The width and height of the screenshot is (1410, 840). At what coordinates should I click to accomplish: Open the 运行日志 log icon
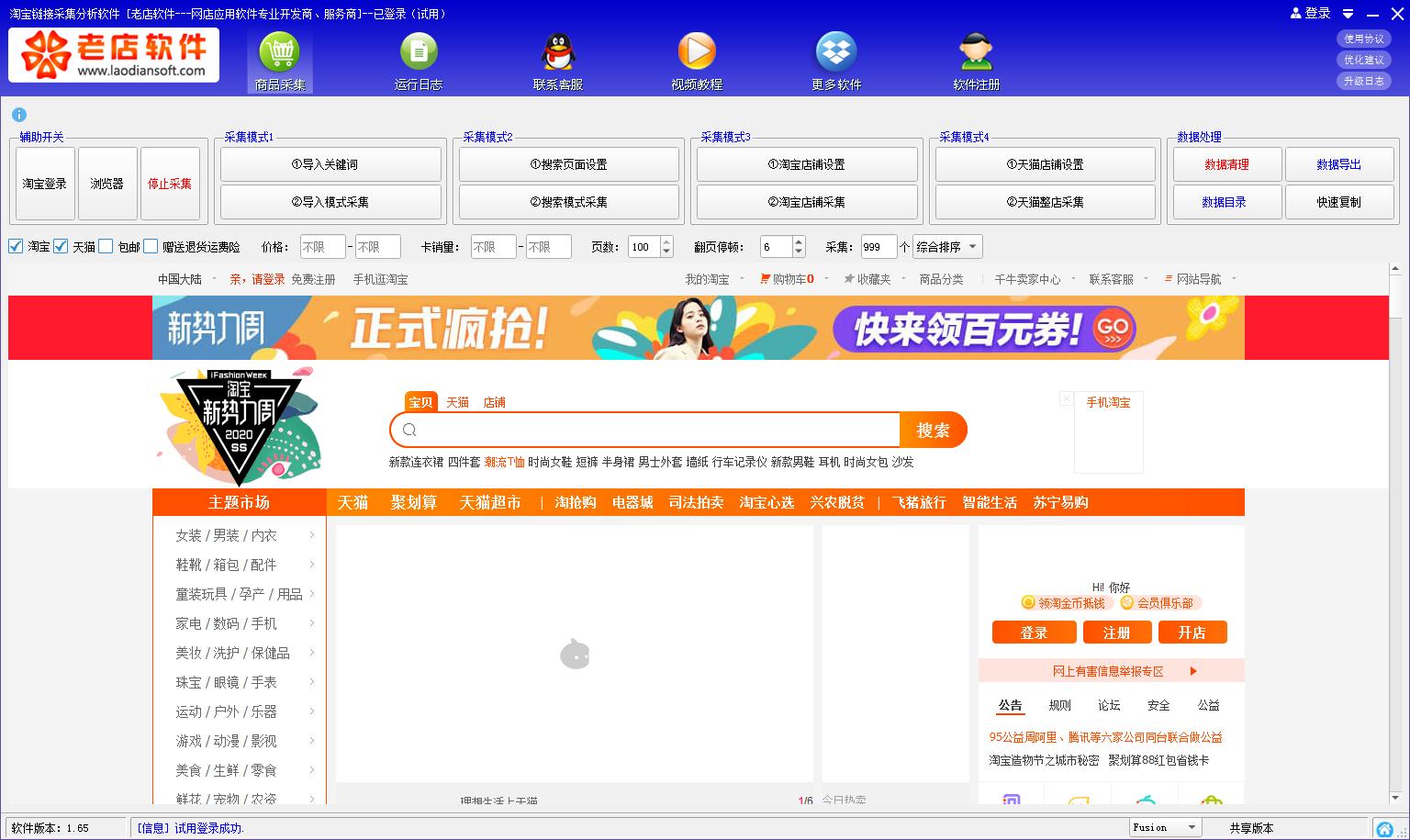tap(419, 52)
